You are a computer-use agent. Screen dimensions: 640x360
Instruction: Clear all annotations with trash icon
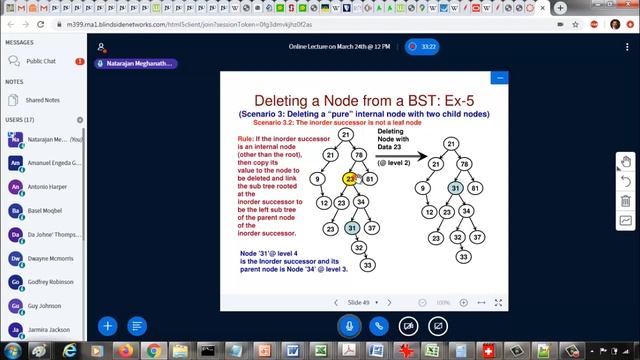(x=625, y=201)
